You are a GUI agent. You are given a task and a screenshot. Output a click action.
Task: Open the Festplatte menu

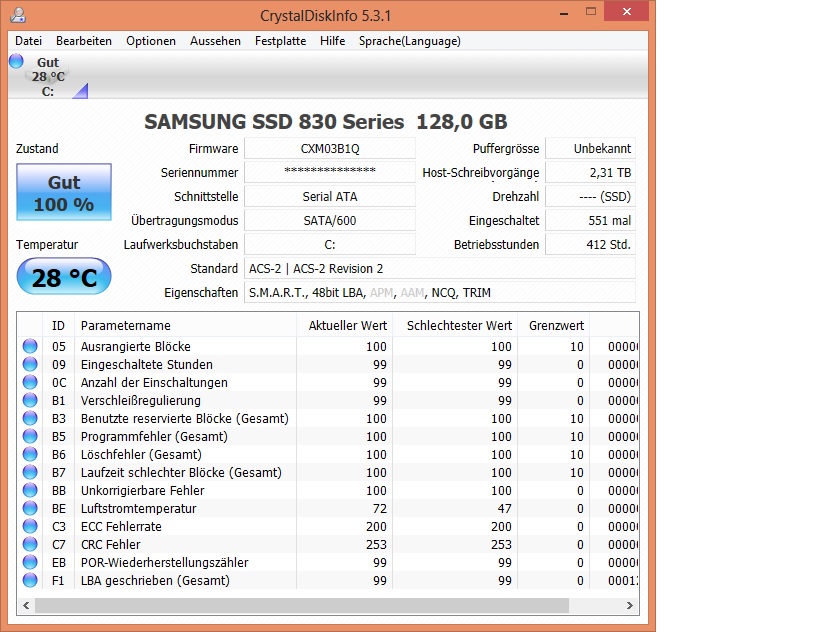coord(280,41)
